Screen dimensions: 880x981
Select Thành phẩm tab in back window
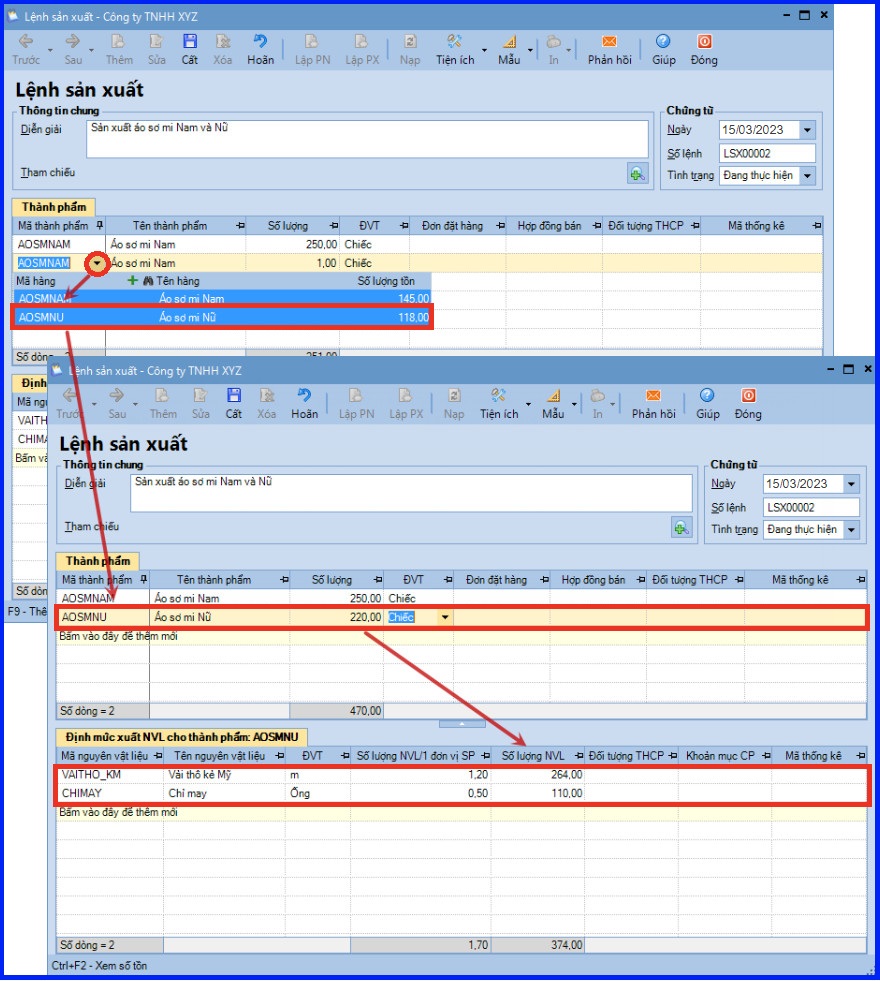point(54,207)
